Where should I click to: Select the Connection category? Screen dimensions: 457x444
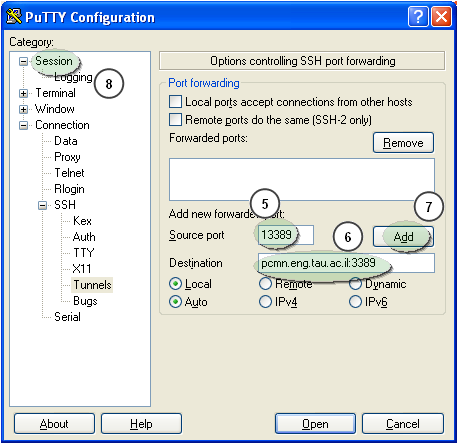pyautogui.click(x=62, y=125)
